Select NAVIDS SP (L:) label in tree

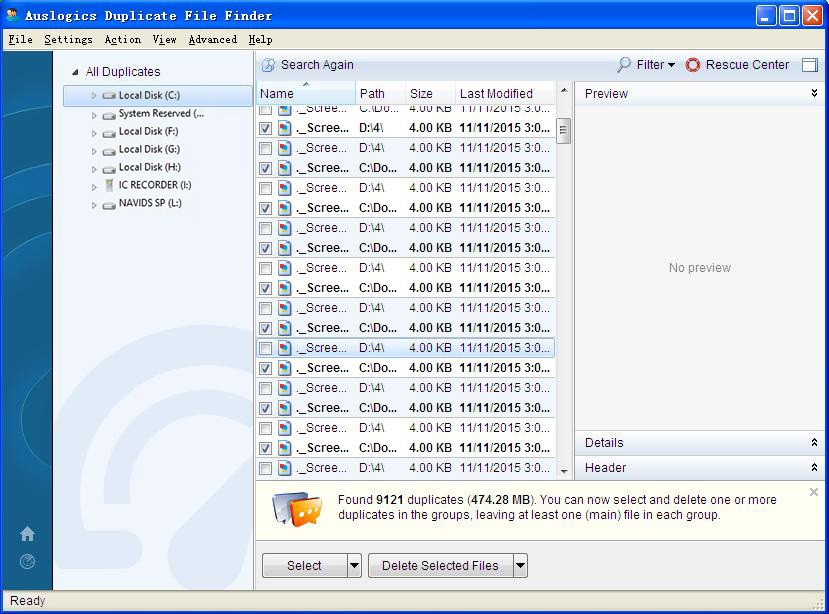click(150, 203)
